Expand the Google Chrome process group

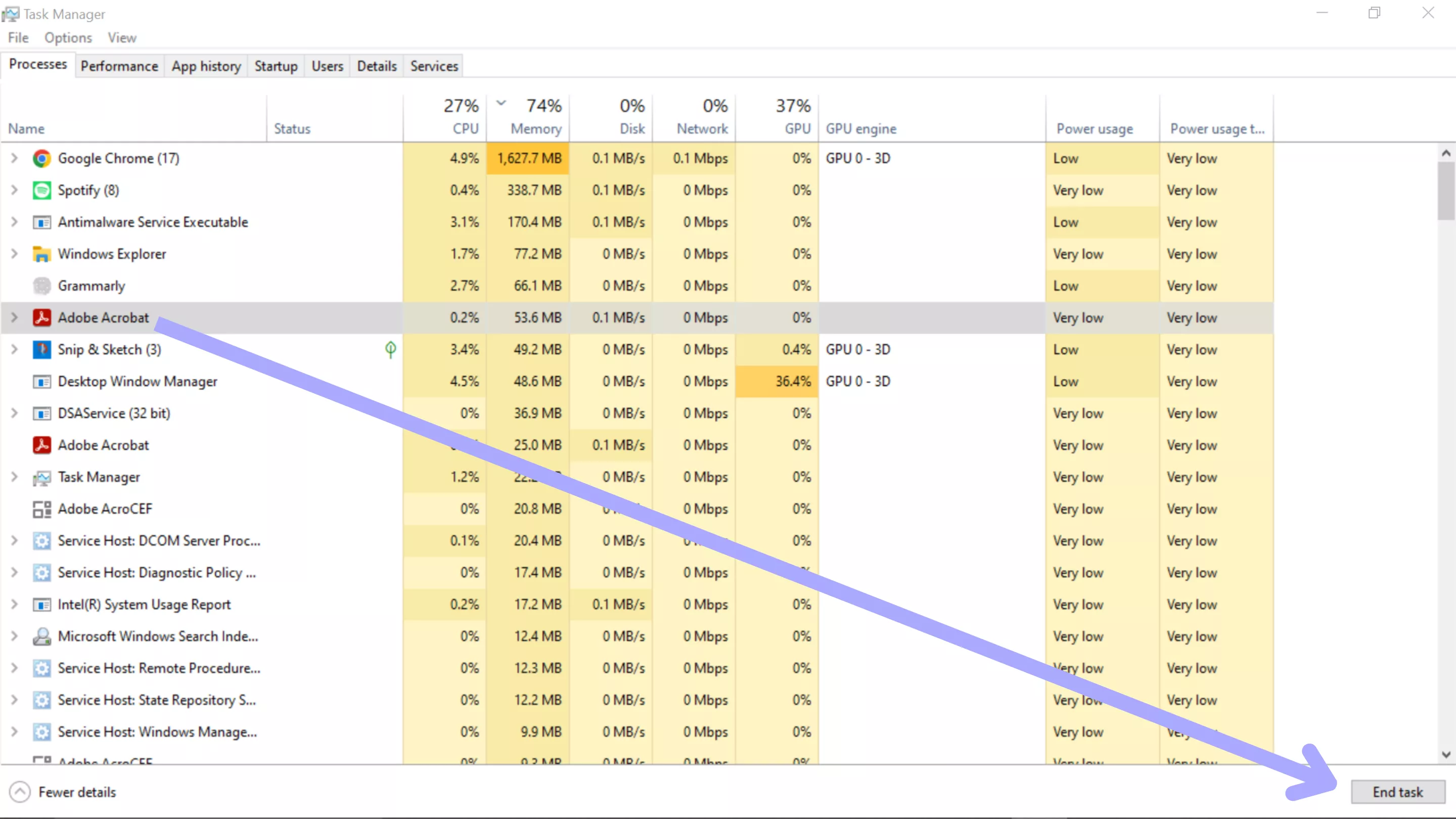point(14,158)
